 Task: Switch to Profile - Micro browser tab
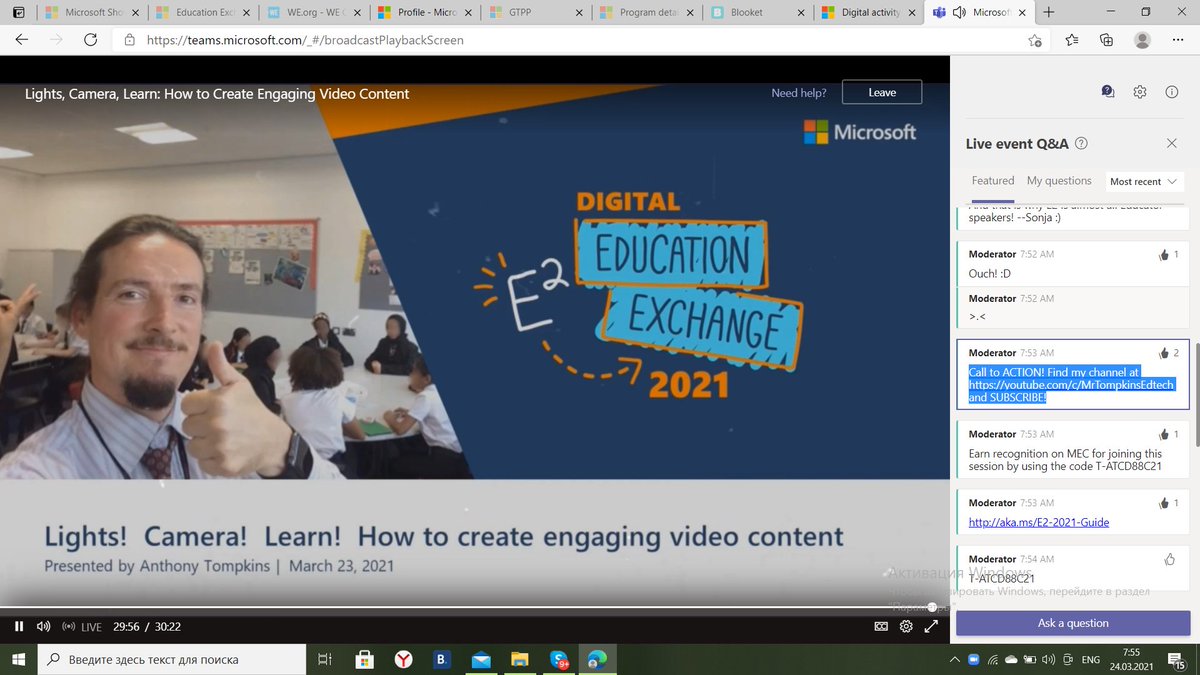tap(425, 12)
